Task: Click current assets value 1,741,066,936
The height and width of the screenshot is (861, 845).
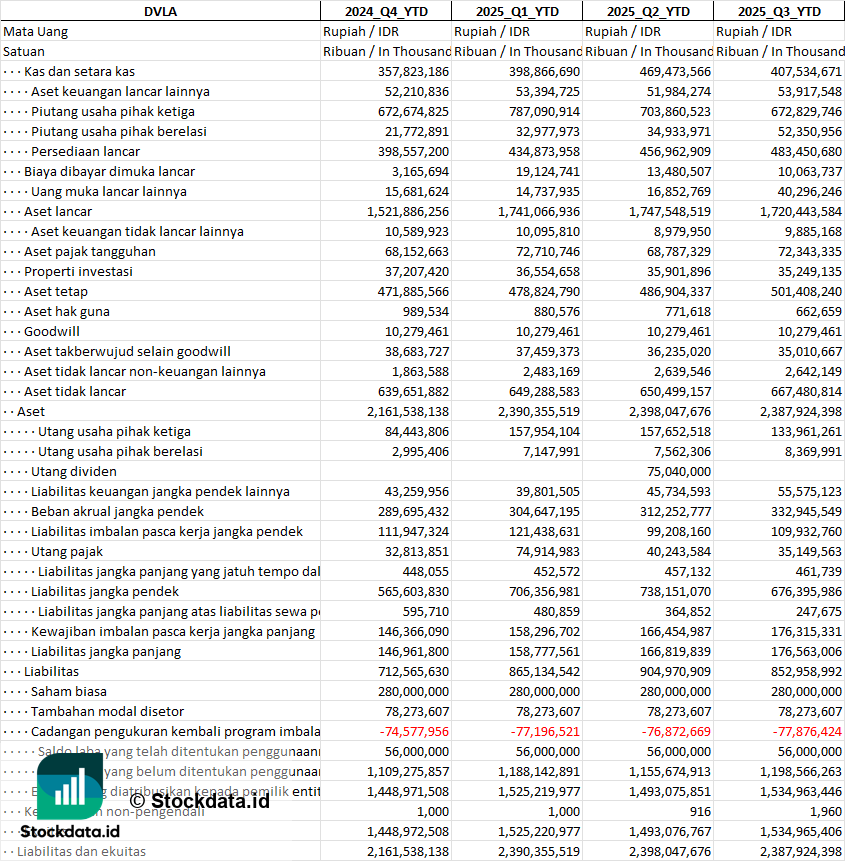Action: [x=539, y=211]
